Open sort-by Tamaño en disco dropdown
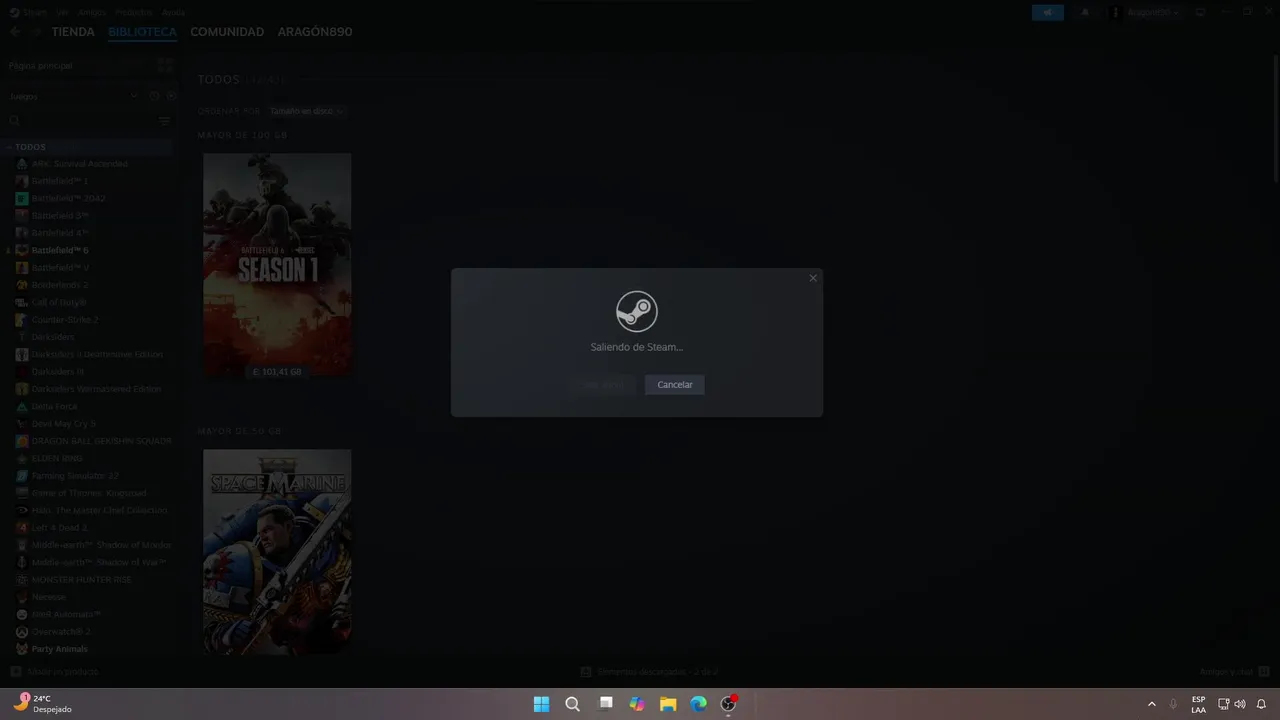Viewport: 1280px width, 720px height. (x=307, y=111)
